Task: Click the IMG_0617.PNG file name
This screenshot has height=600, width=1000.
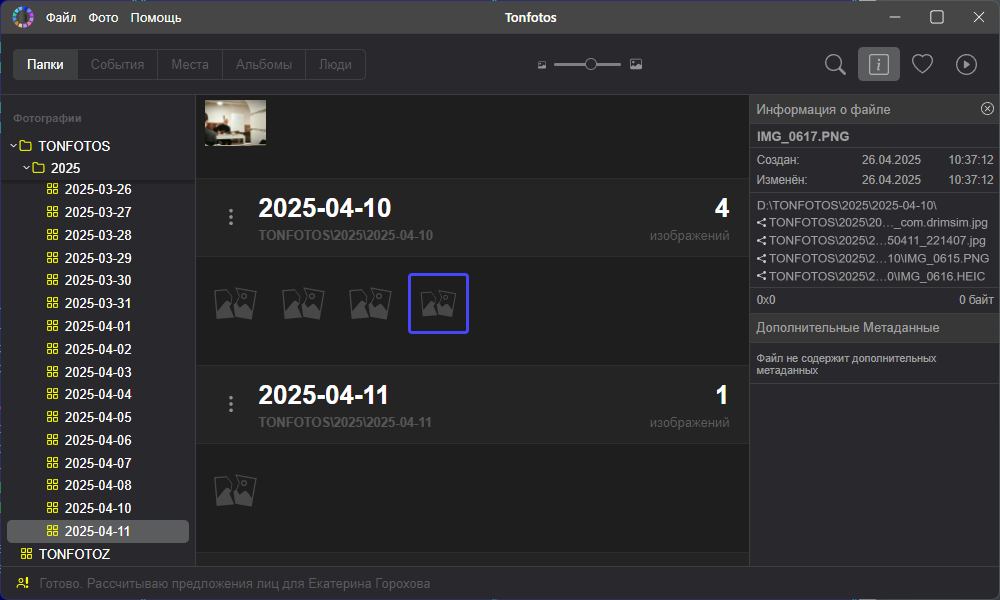Action: [803, 136]
